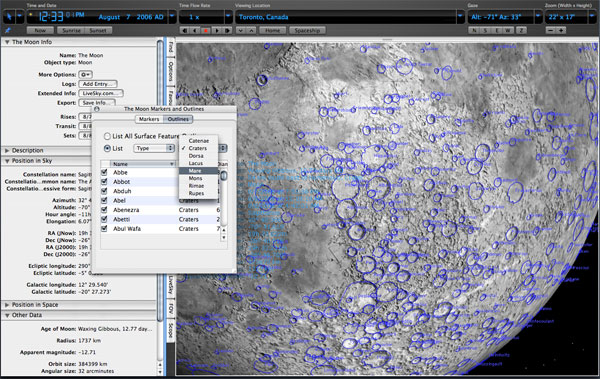The height and width of the screenshot is (379, 600).
Task: Open the Type popup selector
Action: (154, 149)
